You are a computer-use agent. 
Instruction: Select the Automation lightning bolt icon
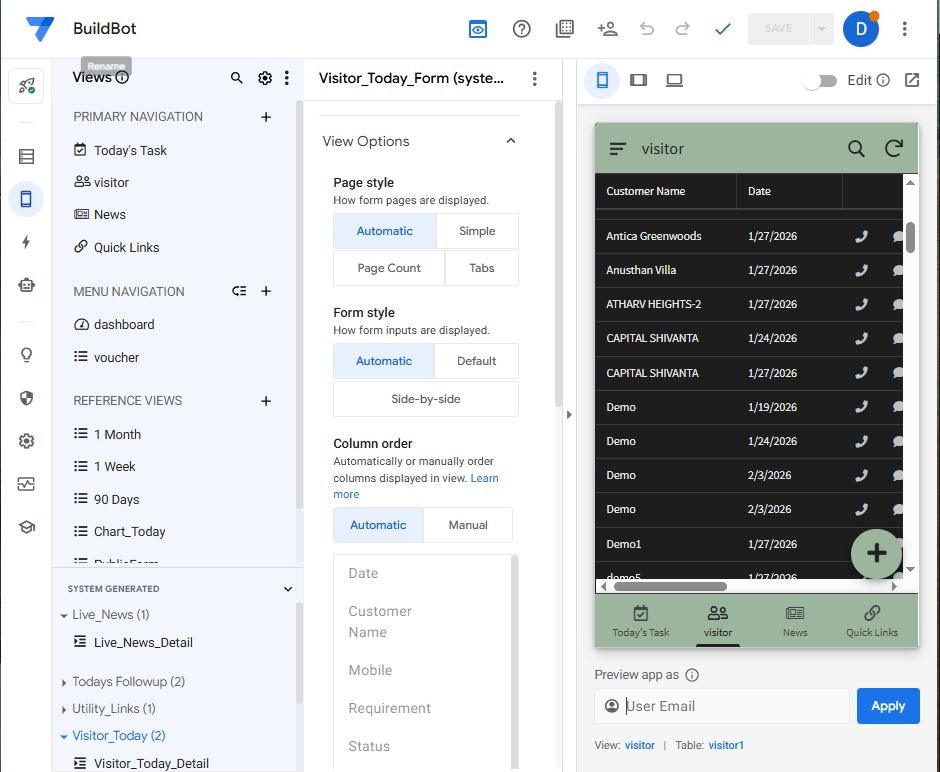26,240
